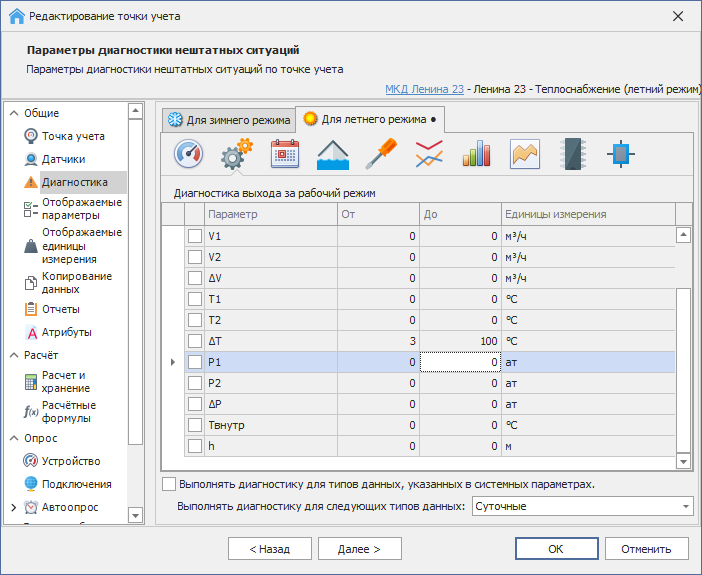Collapse the Общие section in sidebar

pos(14,113)
